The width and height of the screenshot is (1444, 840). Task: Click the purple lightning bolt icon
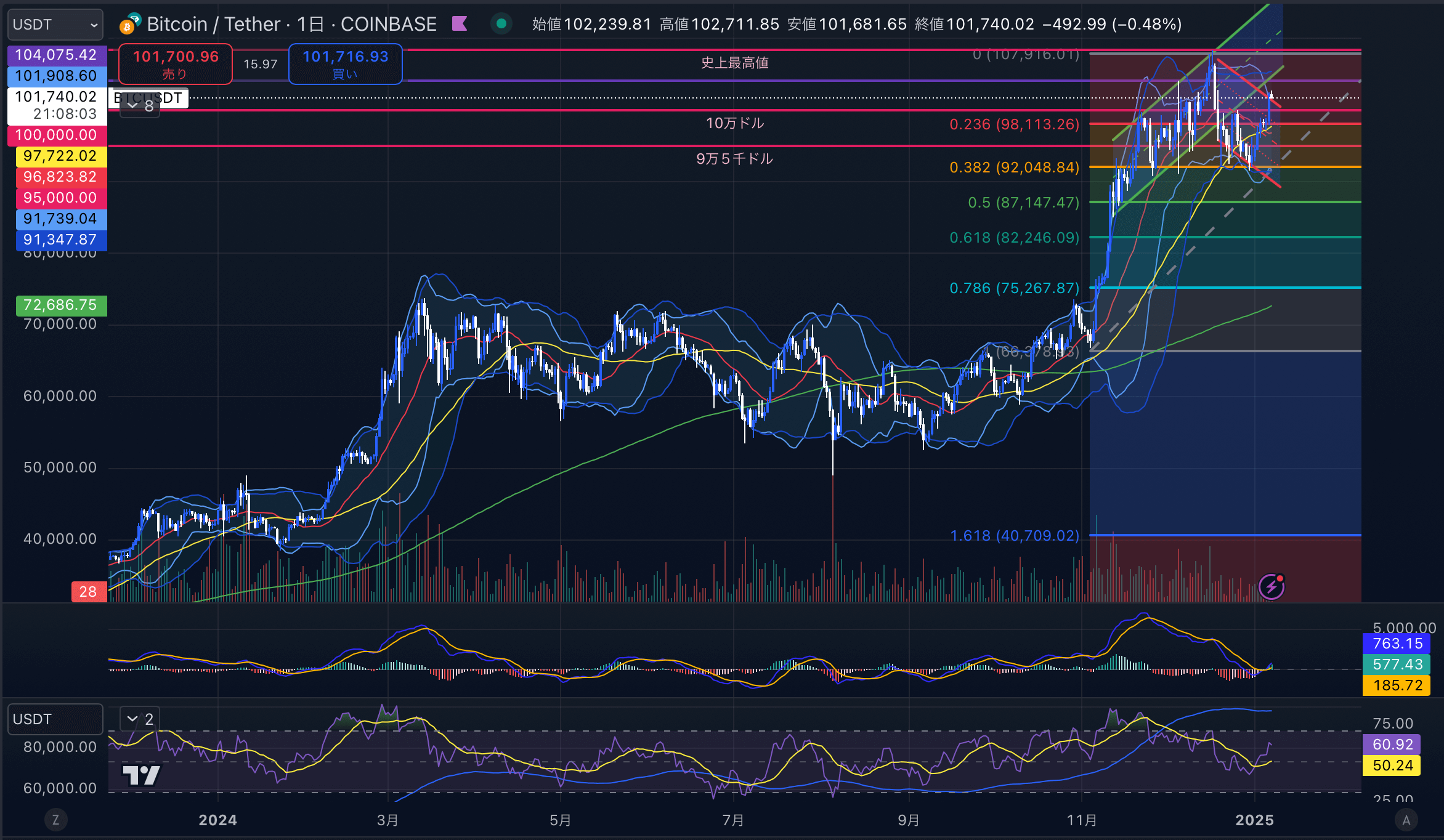[1272, 587]
